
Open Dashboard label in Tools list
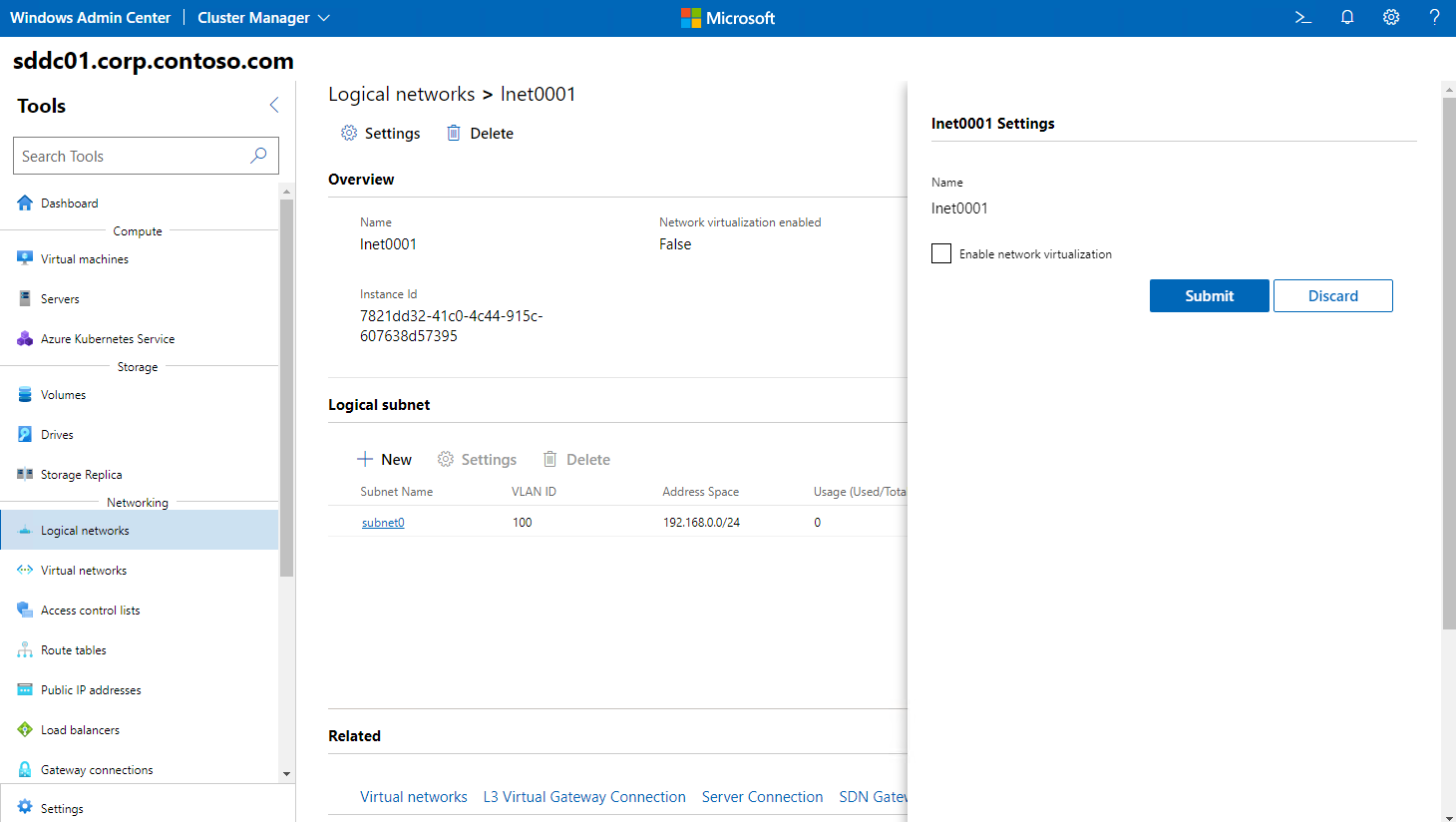tap(70, 203)
